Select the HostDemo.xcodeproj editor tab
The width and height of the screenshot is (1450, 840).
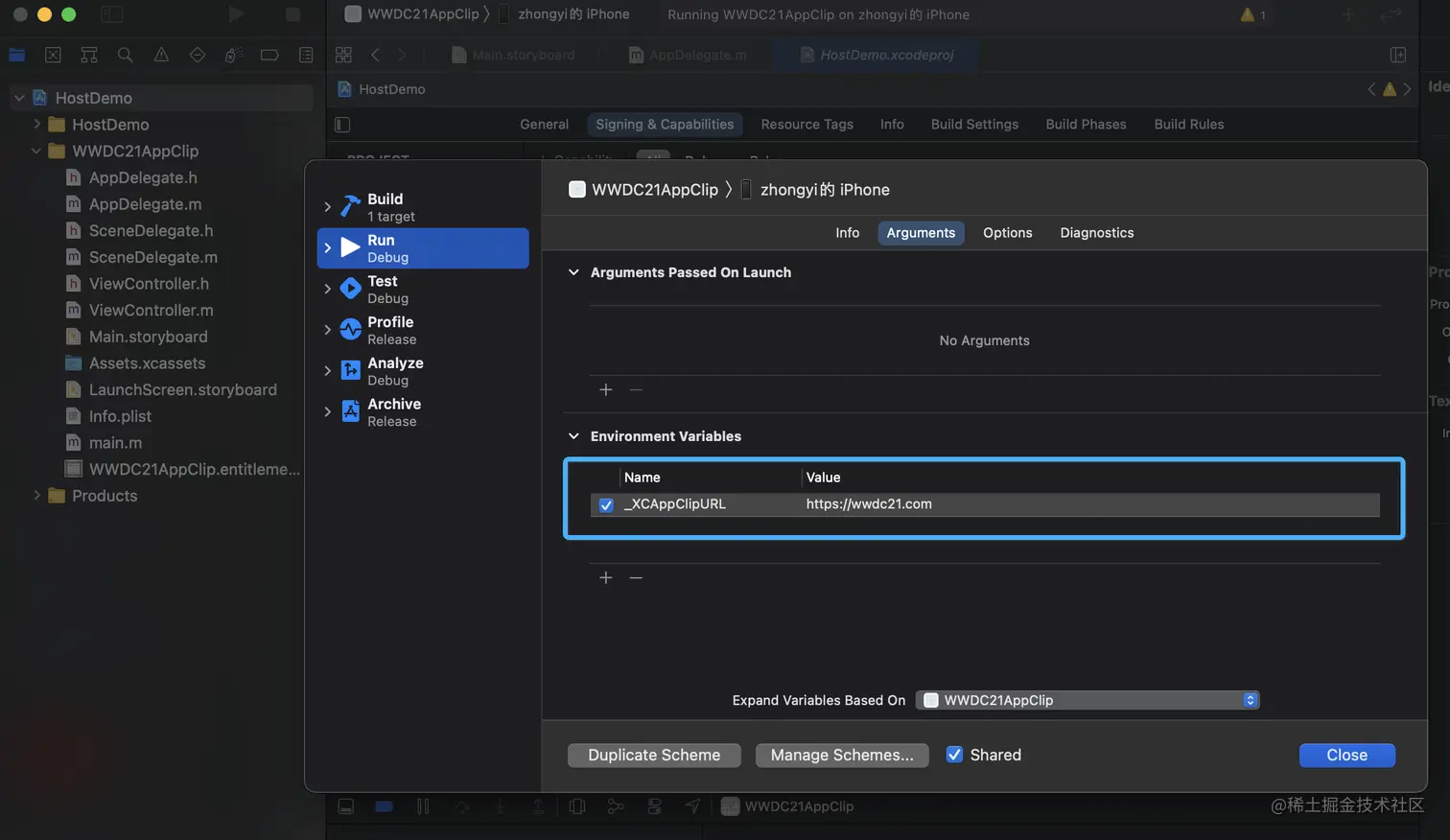pyautogui.click(x=877, y=55)
